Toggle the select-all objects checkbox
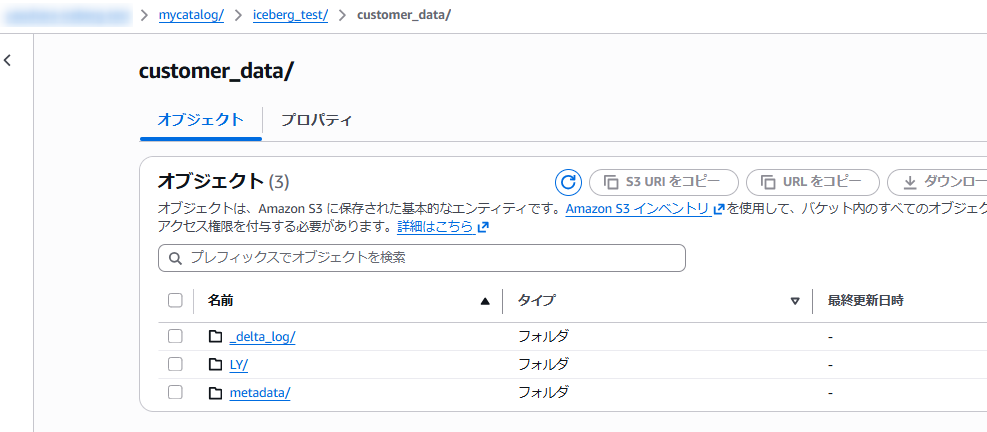The image size is (987, 432). (x=175, y=300)
